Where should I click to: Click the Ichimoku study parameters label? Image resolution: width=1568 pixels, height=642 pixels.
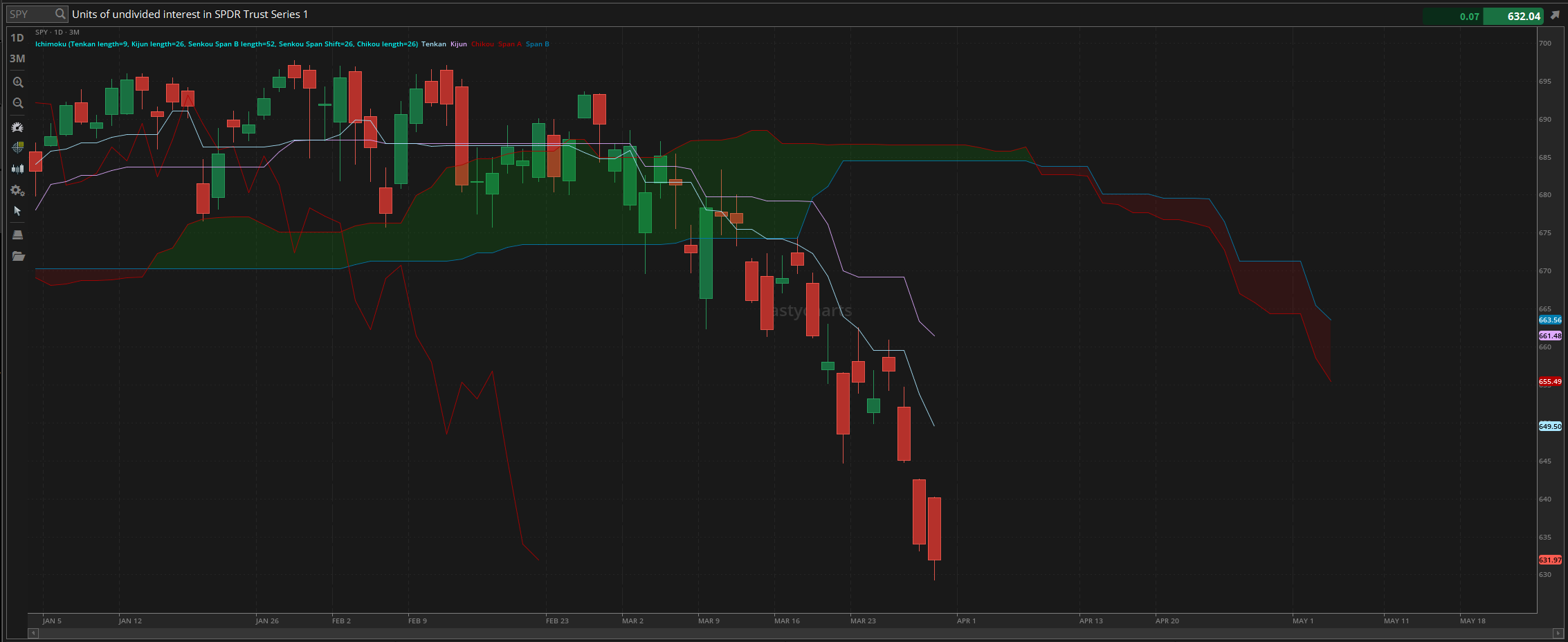[x=226, y=44]
